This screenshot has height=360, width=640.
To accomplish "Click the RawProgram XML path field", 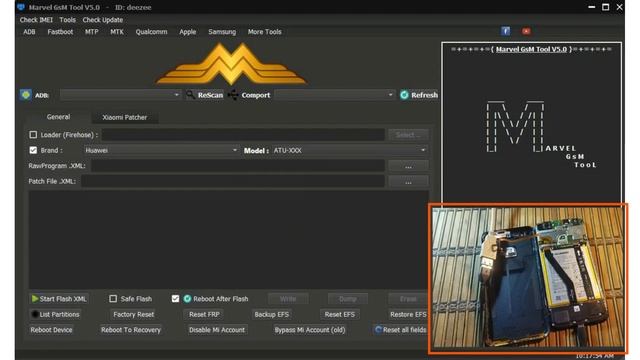I will [x=238, y=166].
